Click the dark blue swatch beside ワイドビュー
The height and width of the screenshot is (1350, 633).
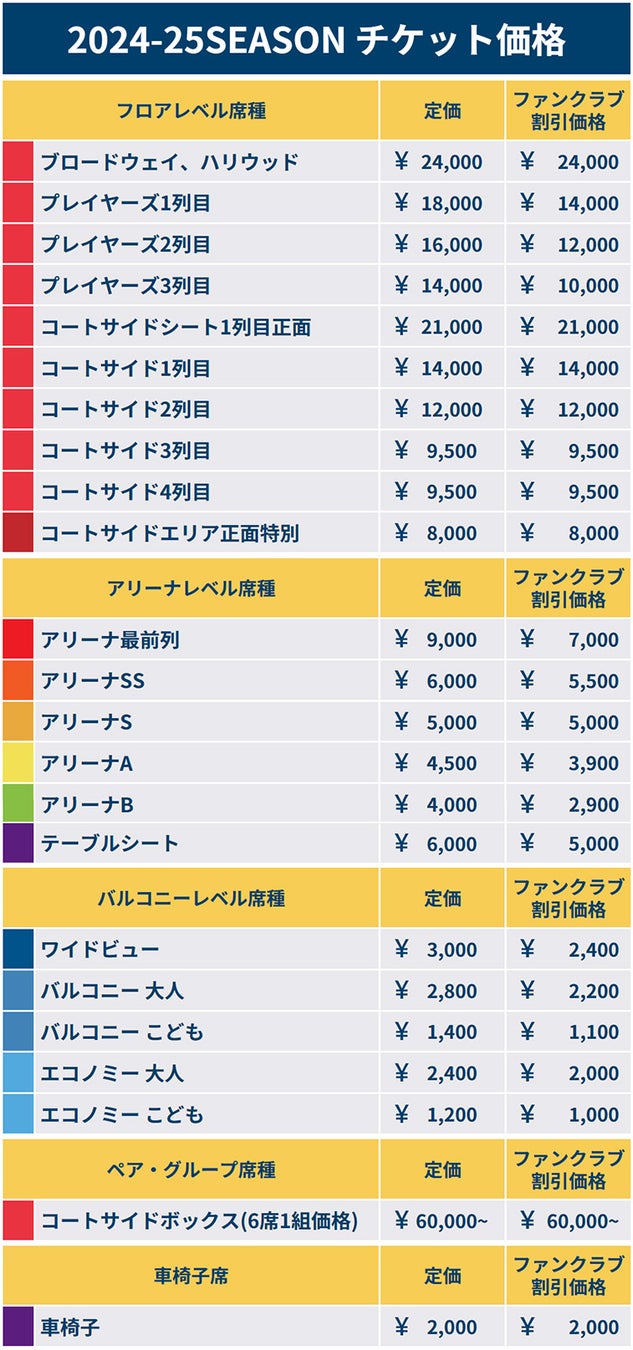[18, 949]
